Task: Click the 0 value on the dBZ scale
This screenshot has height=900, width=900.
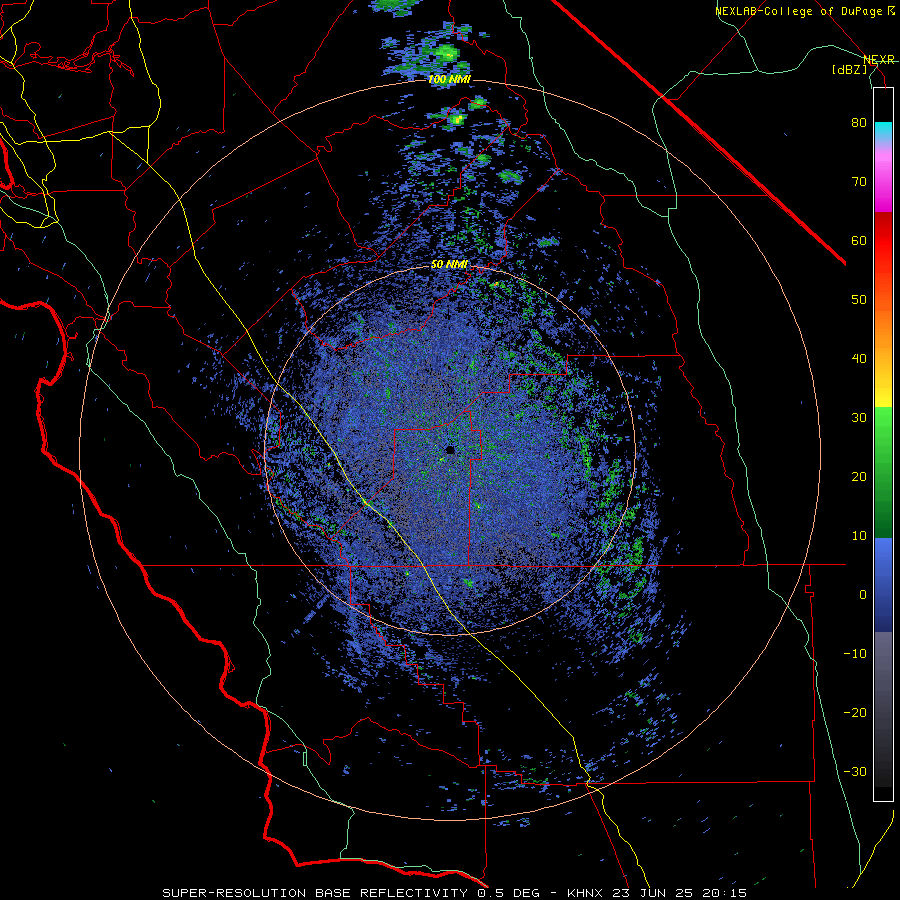Action: click(x=863, y=595)
